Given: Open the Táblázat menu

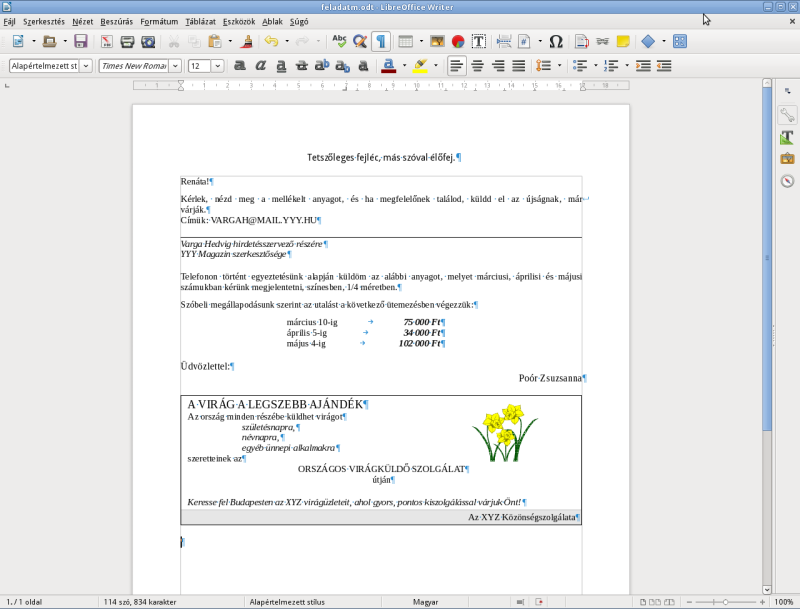Looking at the screenshot, I should click(x=201, y=21).
